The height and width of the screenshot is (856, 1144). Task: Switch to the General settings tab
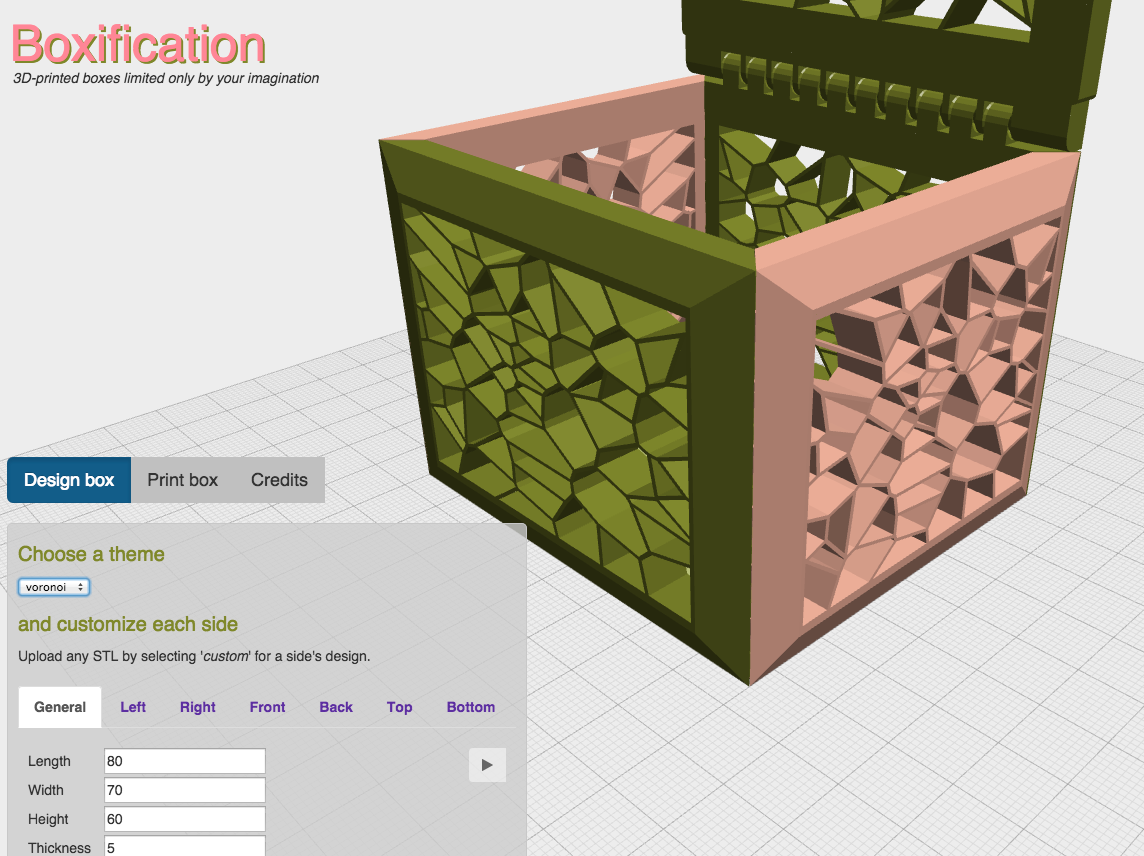[x=59, y=707]
